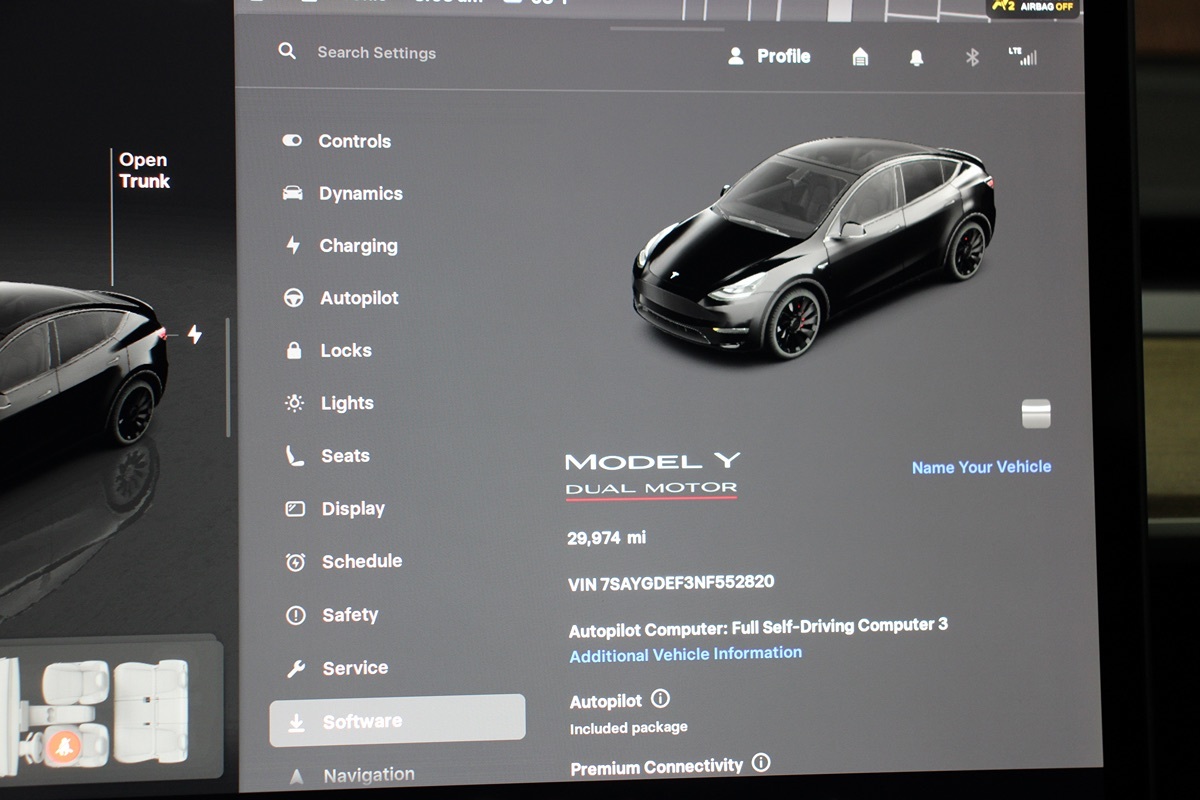Open the Controls settings menu
This screenshot has height=800, width=1200.
354,141
